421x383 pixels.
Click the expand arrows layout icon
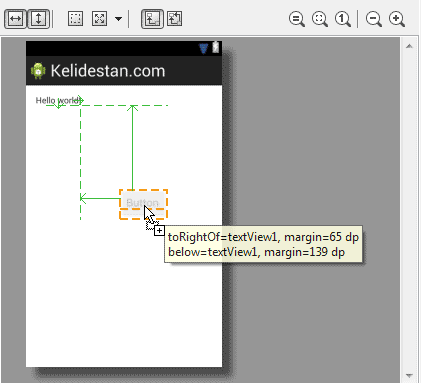click(99, 19)
